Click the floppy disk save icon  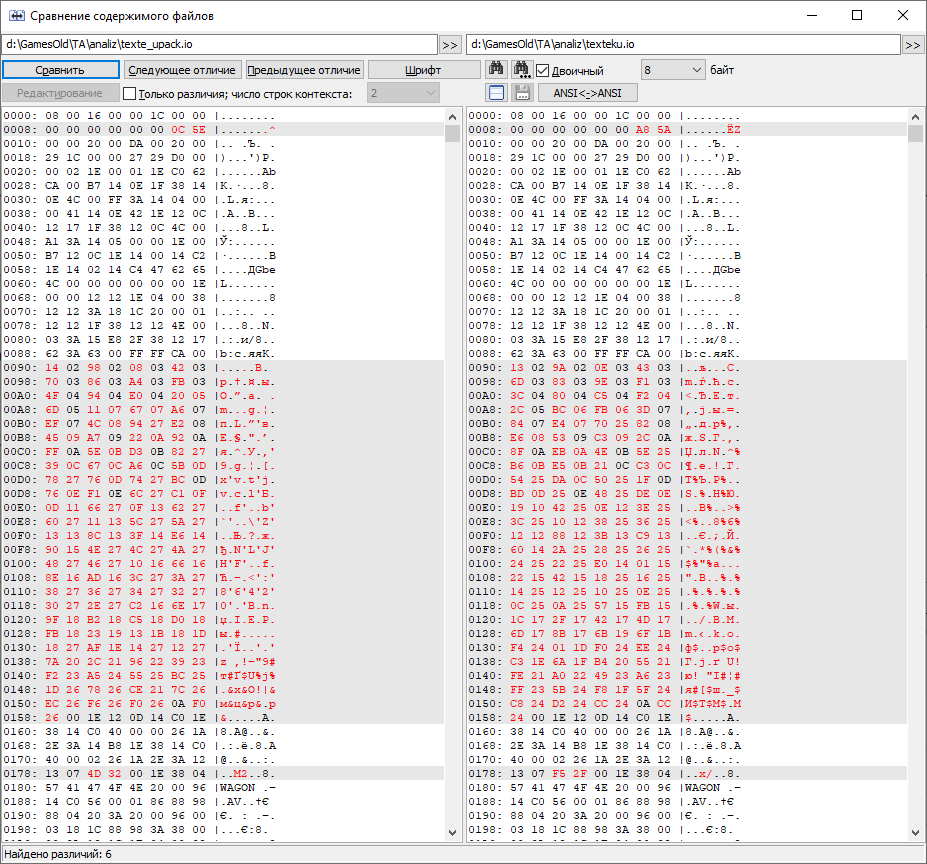521,93
